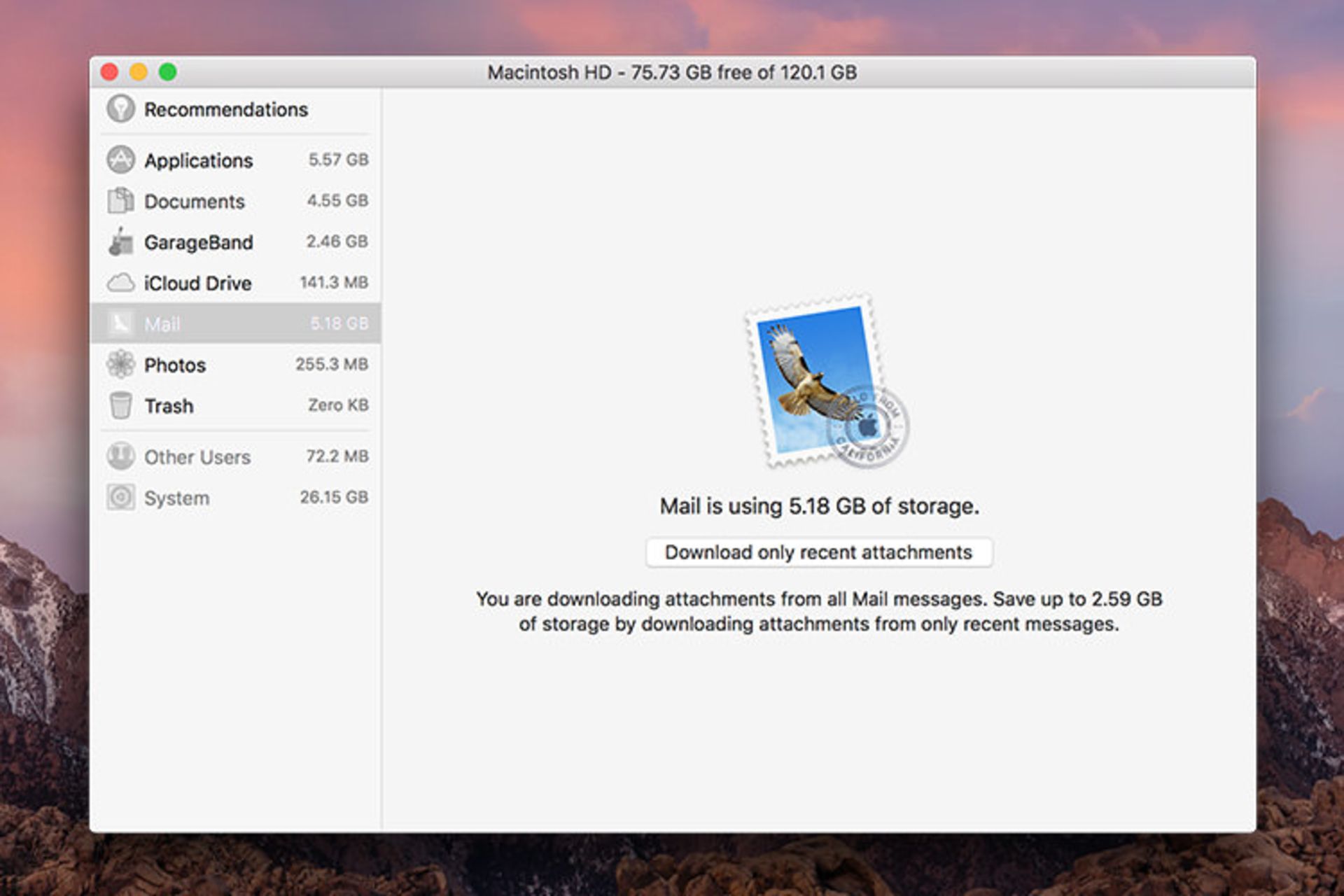The height and width of the screenshot is (896, 1344).
Task: Select the iCloud Drive cloud icon
Action: (120, 283)
